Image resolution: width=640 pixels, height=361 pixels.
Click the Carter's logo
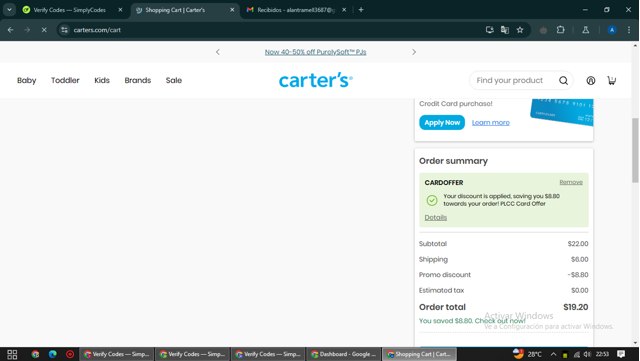pos(316,80)
